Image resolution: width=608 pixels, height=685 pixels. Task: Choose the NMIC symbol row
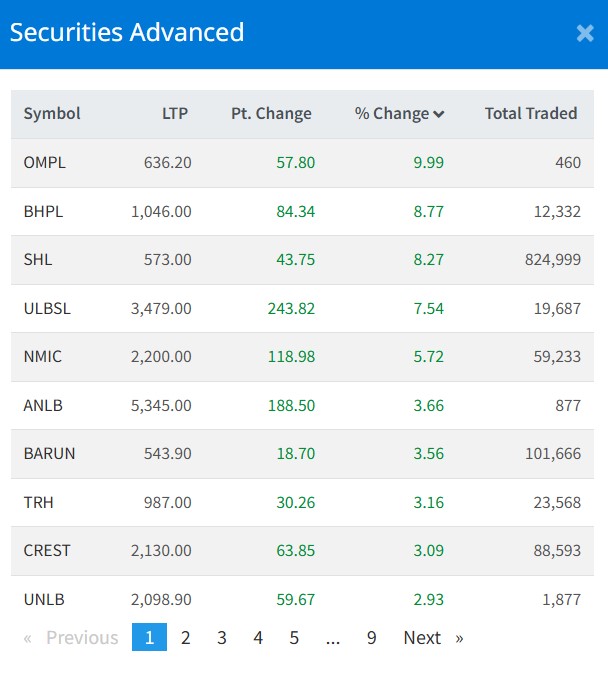(44, 357)
